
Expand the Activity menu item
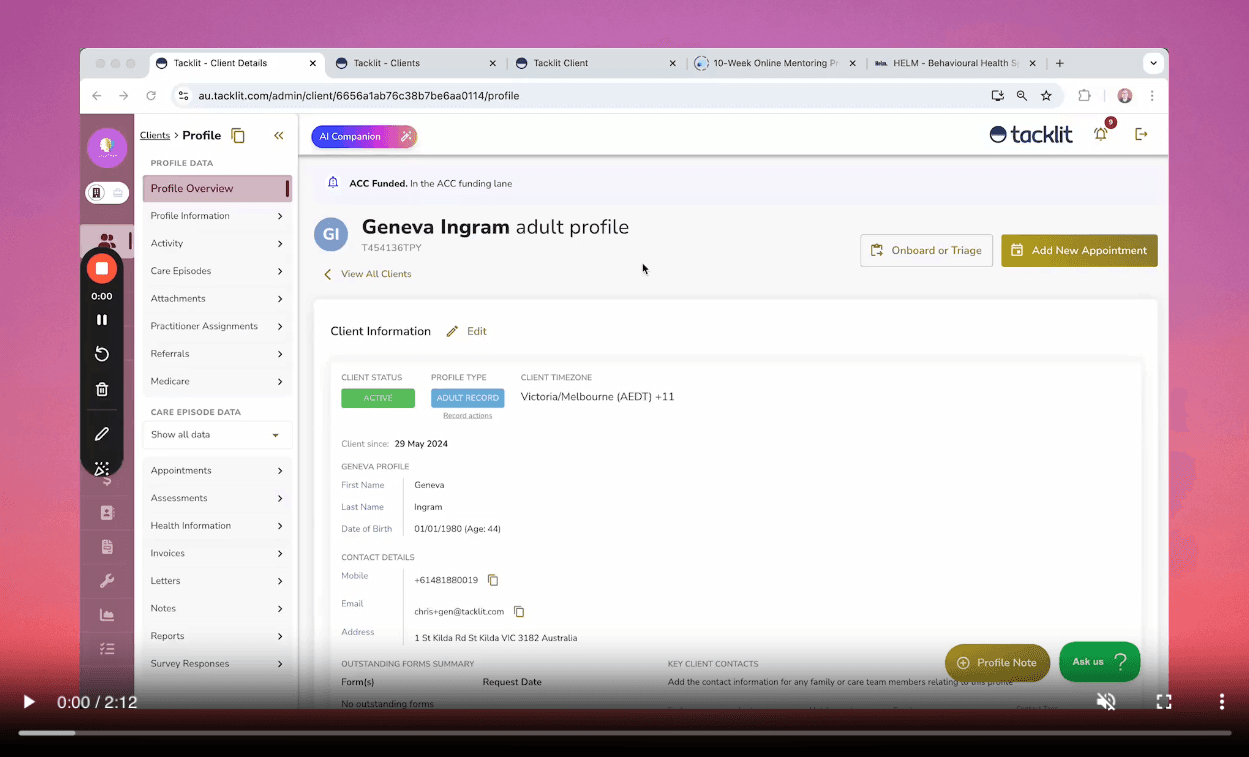(x=217, y=243)
